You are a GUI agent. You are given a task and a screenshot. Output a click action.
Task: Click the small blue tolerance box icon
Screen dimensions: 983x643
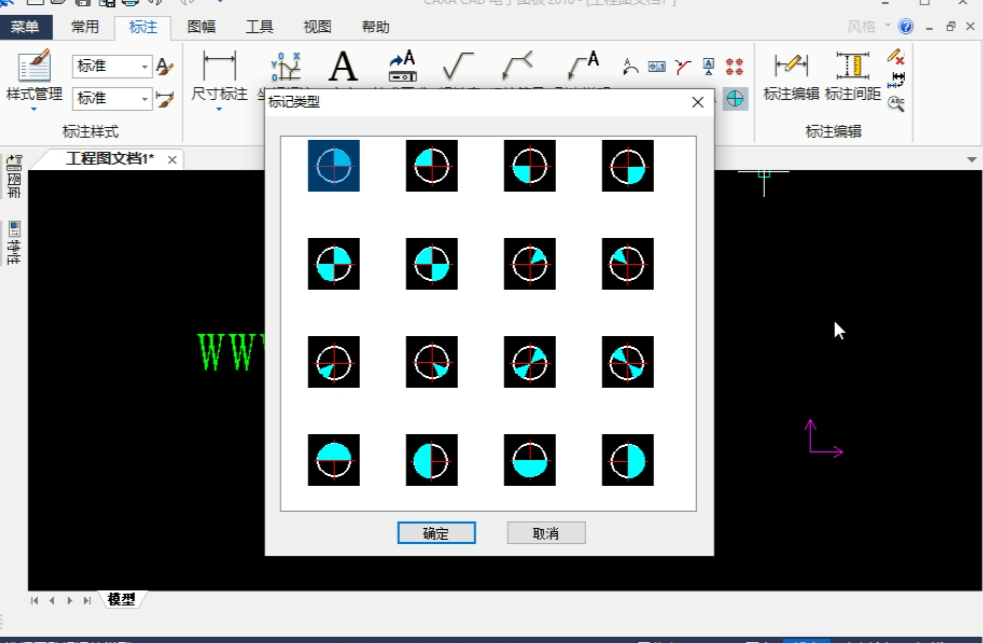(x=656, y=66)
